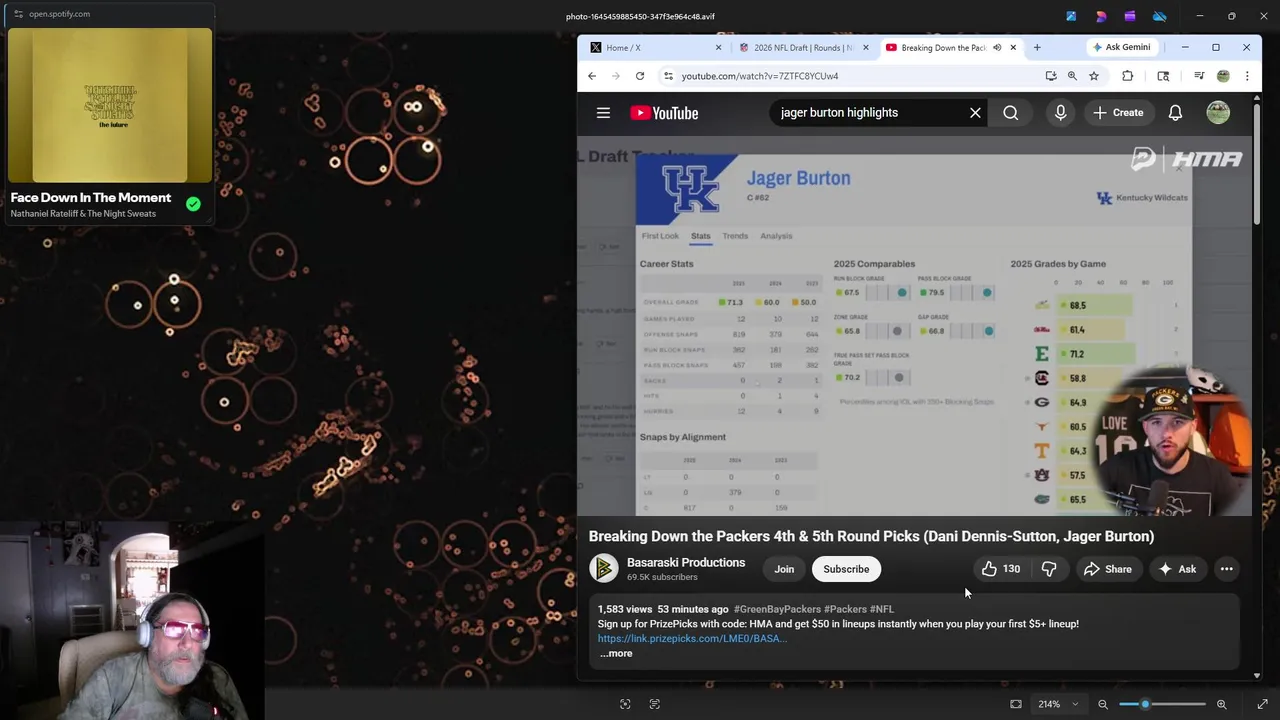Go back in the Chrome browser
Image resolution: width=1280 pixels, height=720 pixels.
point(592,76)
